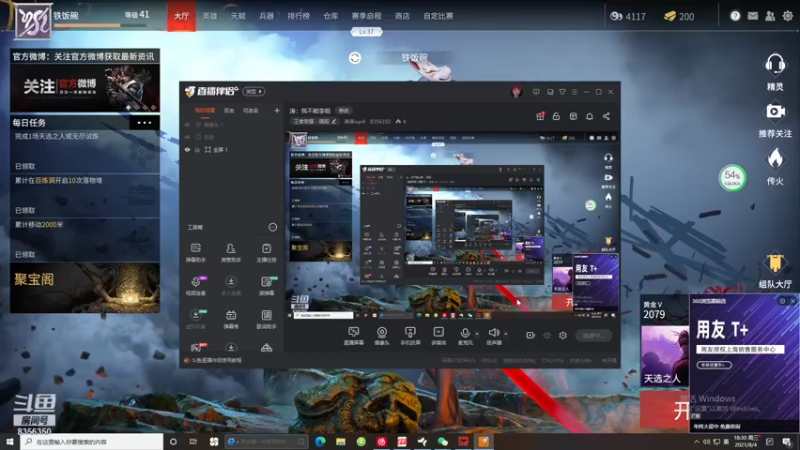This screenshot has width=800, height=450.
Task: Click the 传火 flame icon
Action: (774, 159)
